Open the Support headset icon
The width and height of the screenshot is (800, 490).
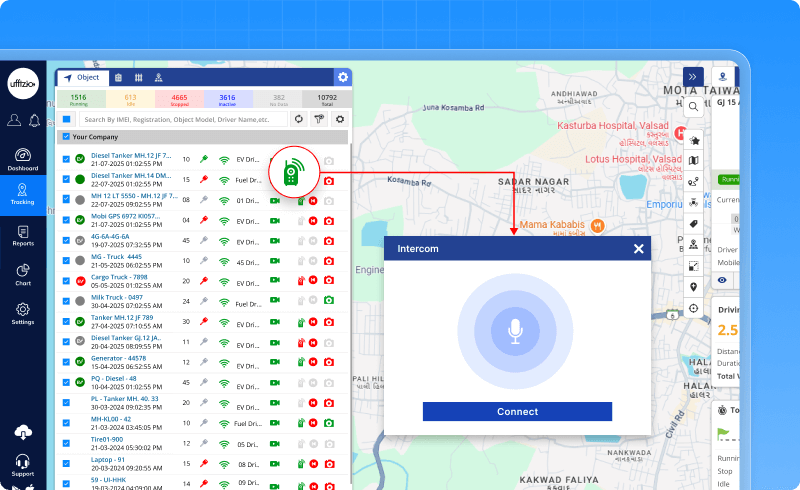[x=23, y=464]
